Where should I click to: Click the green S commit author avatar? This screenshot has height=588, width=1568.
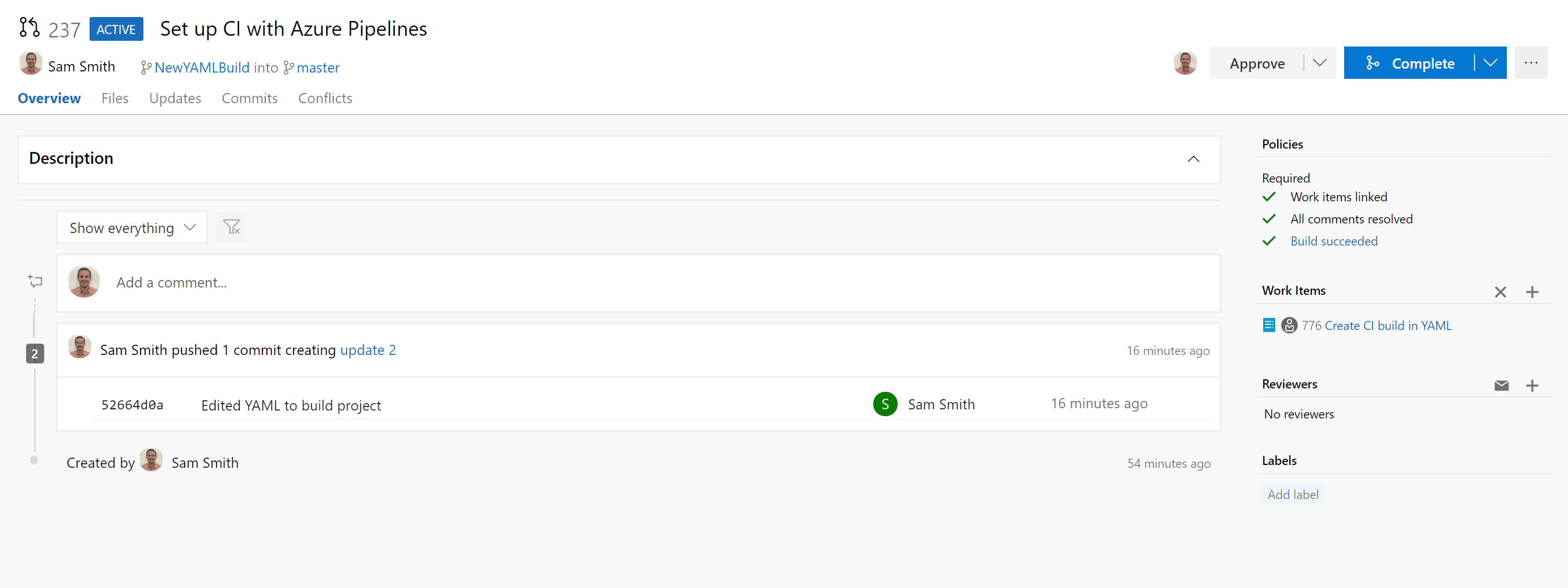coord(885,404)
